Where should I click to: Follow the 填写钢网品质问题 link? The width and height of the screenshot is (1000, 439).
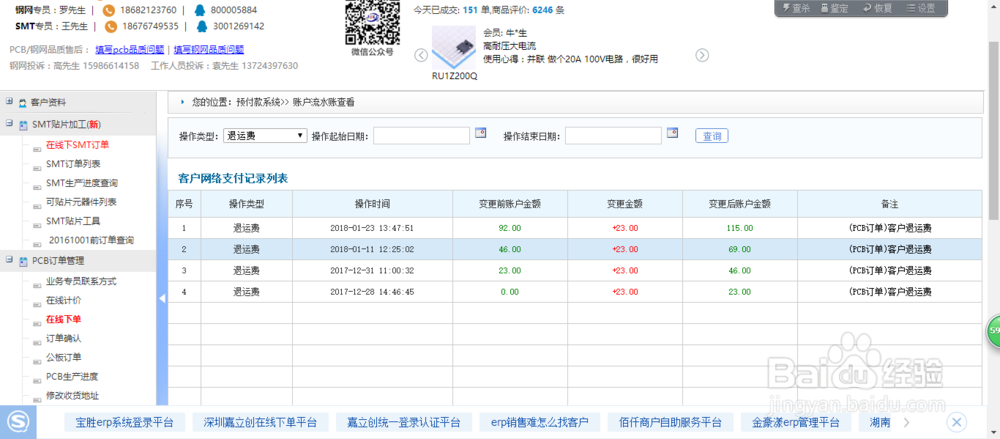point(209,49)
